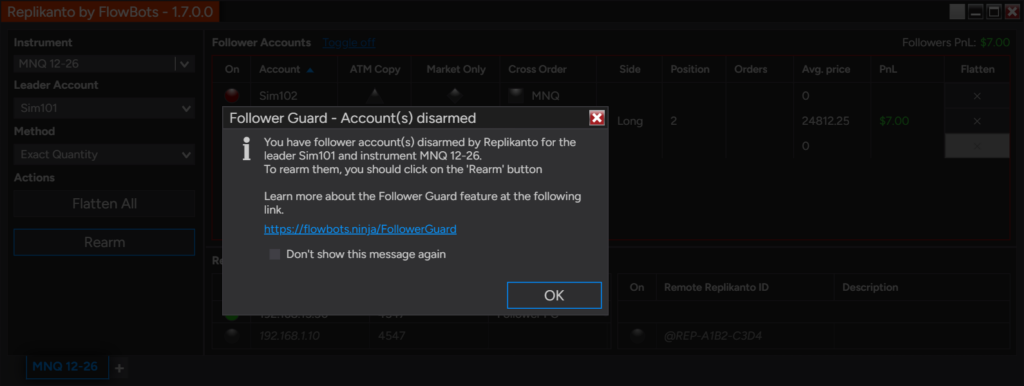Screen dimensions: 1024x386
Task: Check the Cross Order MNQ box for Sim102
Action: pos(517,95)
